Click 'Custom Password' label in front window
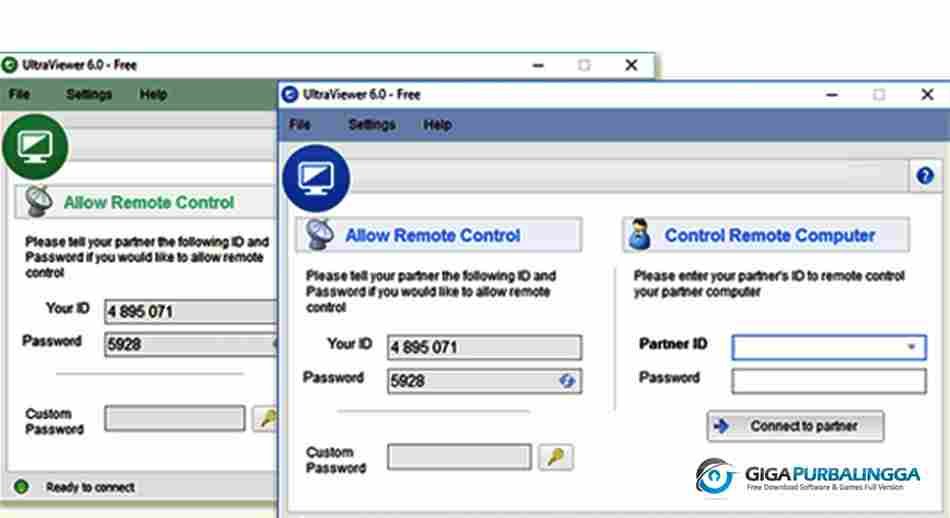This screenshot has width=950, height=518. (336, 460)
